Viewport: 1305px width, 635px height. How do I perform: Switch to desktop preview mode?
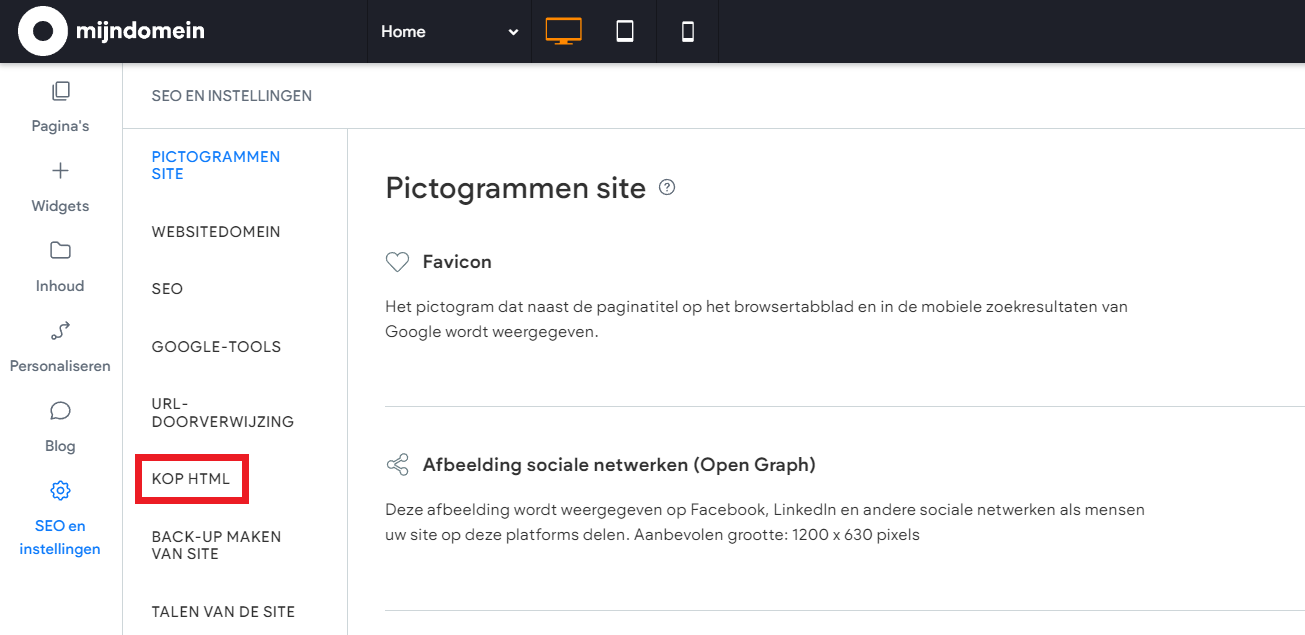point(563,31)
